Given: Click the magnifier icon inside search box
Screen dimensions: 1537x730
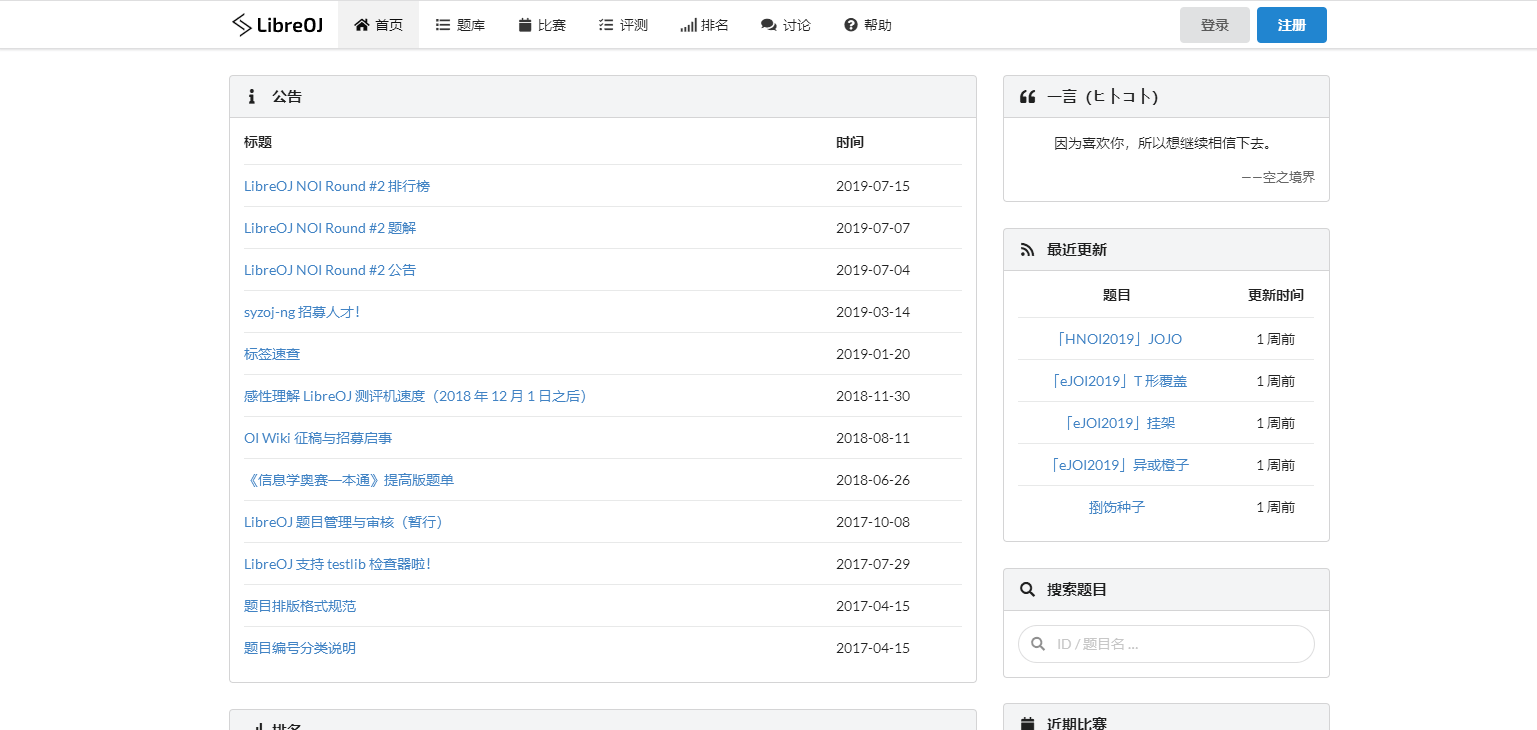Looking at the screenshot, I should pyautogui.click(x=1037, y=644).
